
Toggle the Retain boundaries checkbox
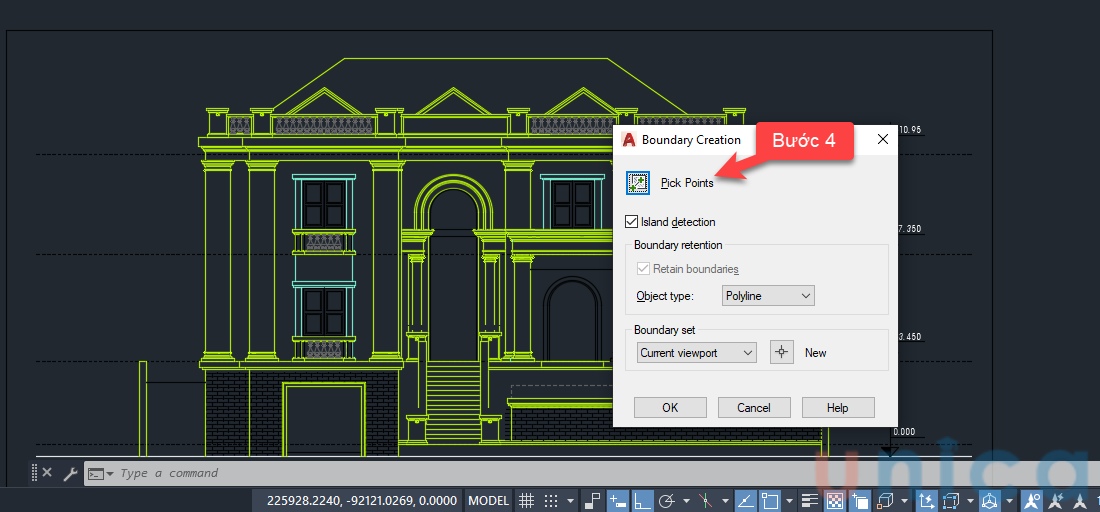coord(643,269)
